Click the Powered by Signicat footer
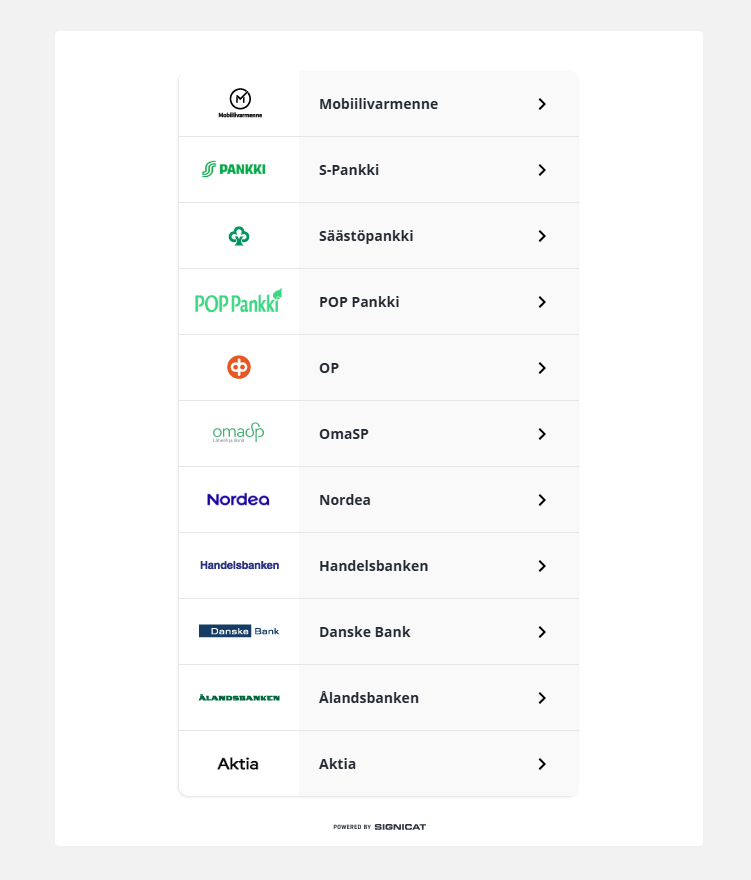751x880 pixels. (380, 827)
